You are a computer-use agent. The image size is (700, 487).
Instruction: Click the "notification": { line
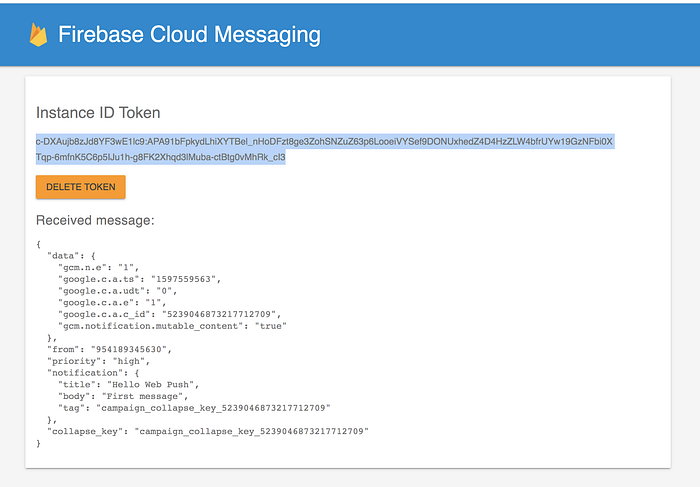click(93, 373)
